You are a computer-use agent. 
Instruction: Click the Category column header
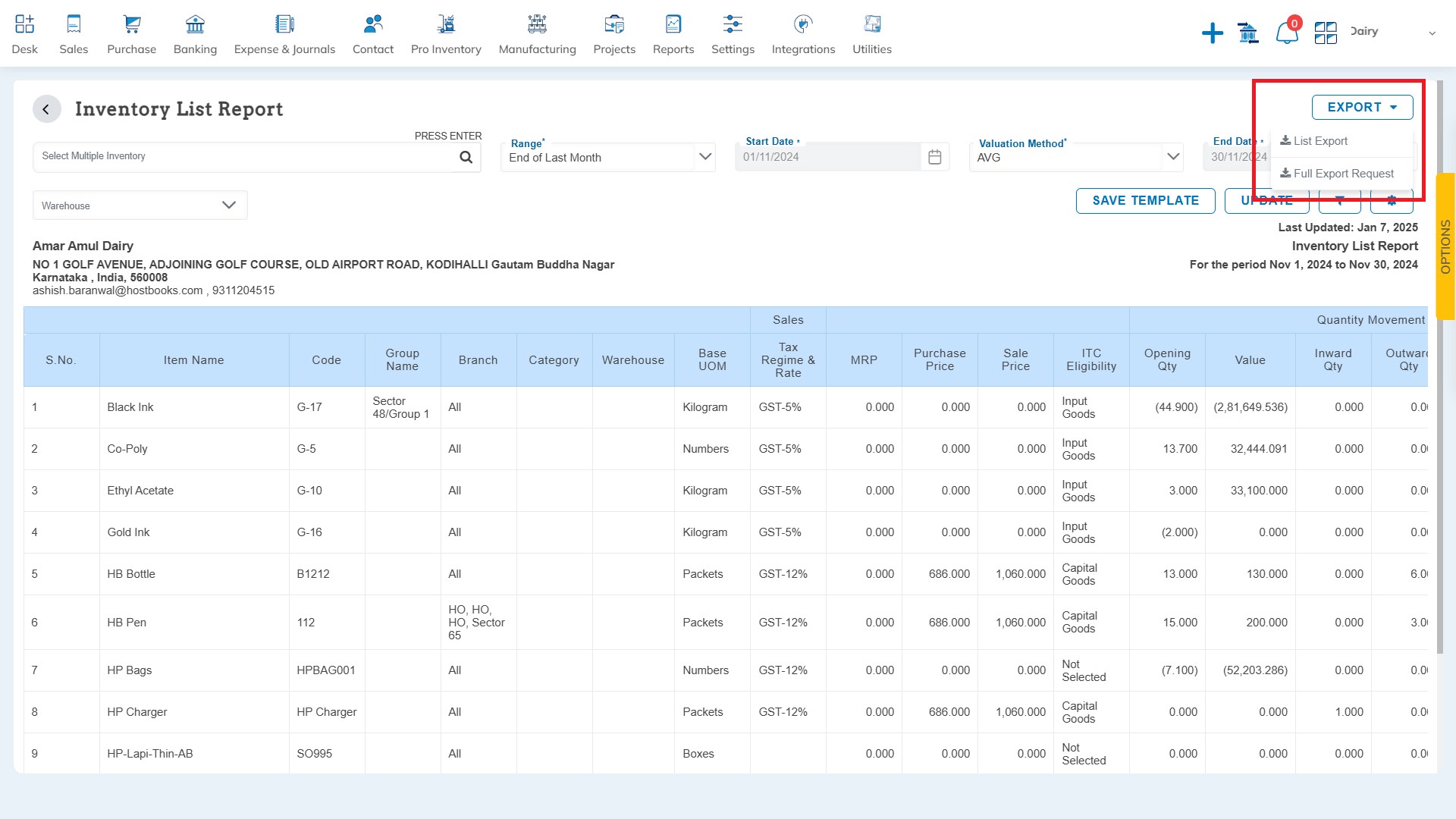pyautogui.click(x=554, y=360)
